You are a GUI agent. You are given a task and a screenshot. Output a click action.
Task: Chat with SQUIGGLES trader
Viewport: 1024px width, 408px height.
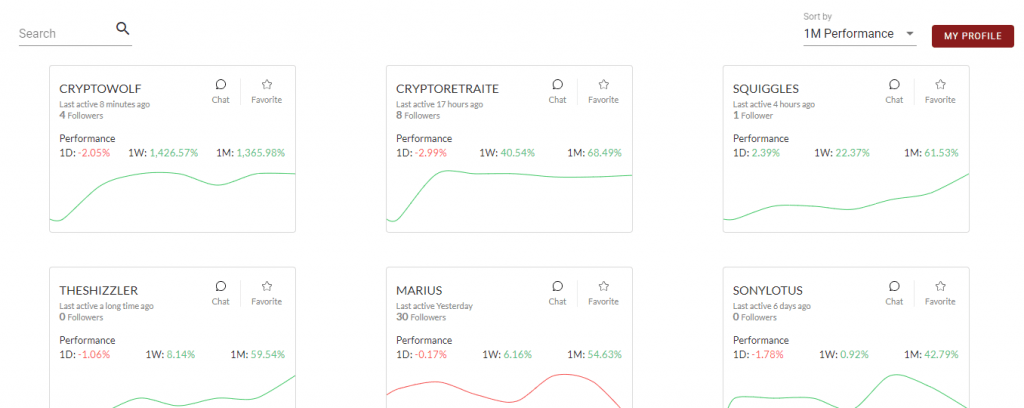click(894, 91)
